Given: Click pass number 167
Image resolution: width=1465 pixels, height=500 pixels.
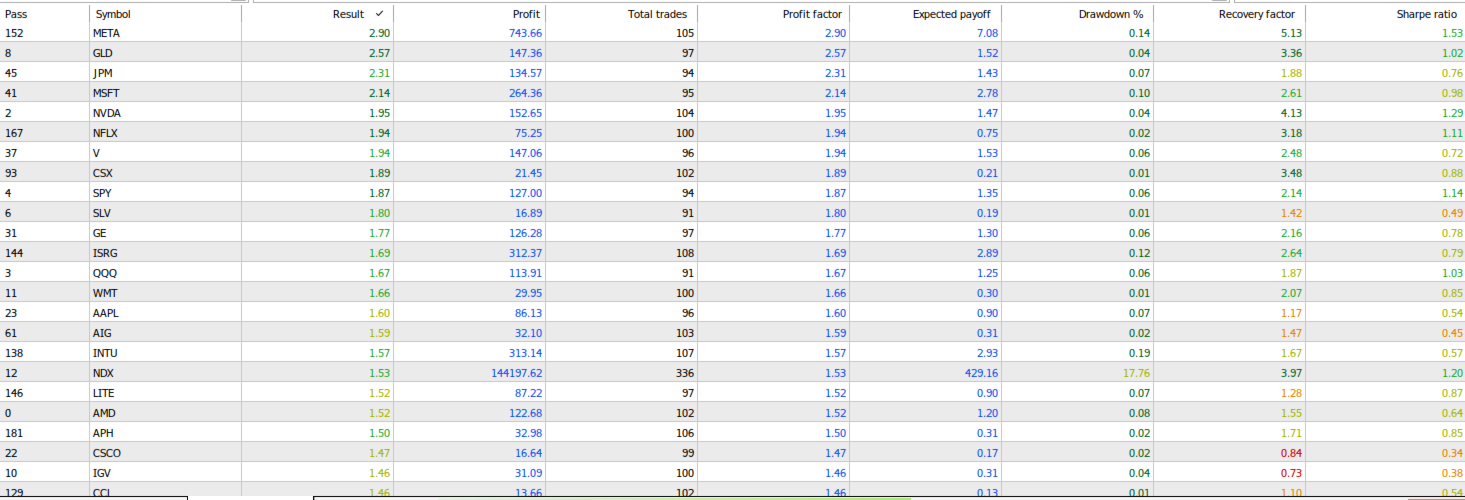Looking at the screenshot, I should click(x=14, y=133).
